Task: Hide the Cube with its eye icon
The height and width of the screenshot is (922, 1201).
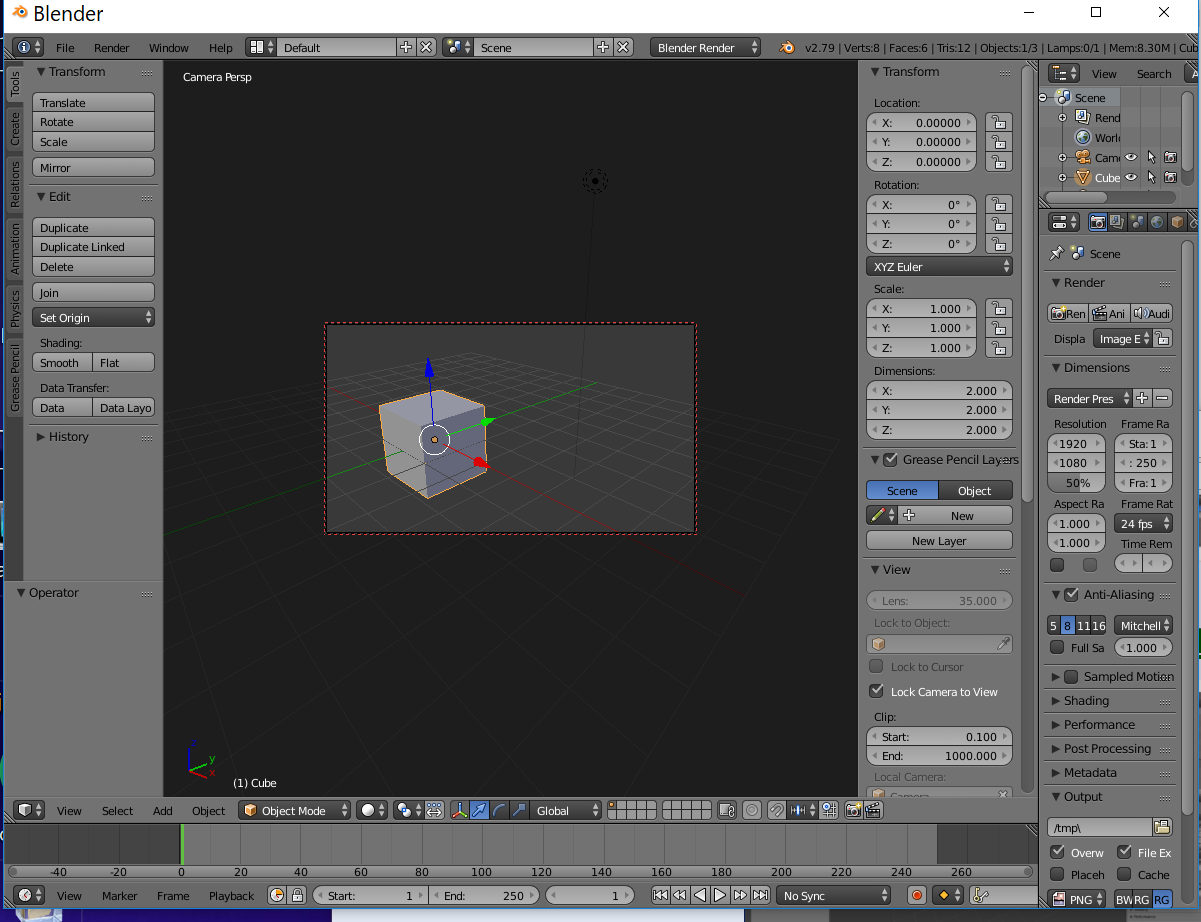Action: pyautogui.click(x=1131, y=177)
